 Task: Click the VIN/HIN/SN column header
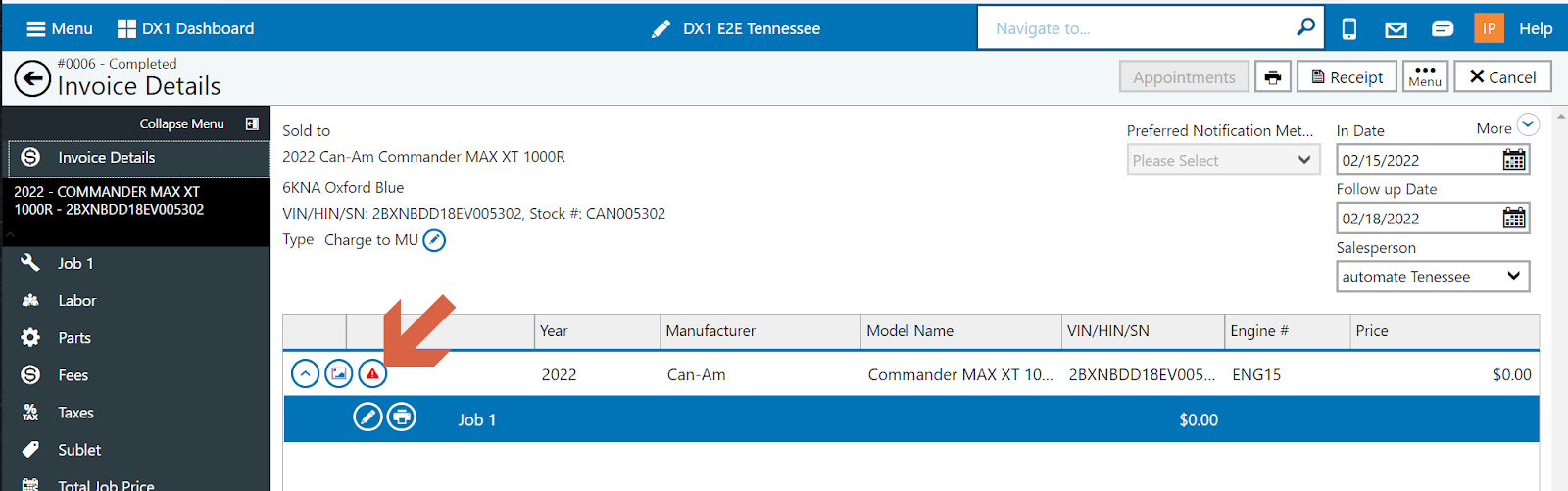pos(1143,331)
